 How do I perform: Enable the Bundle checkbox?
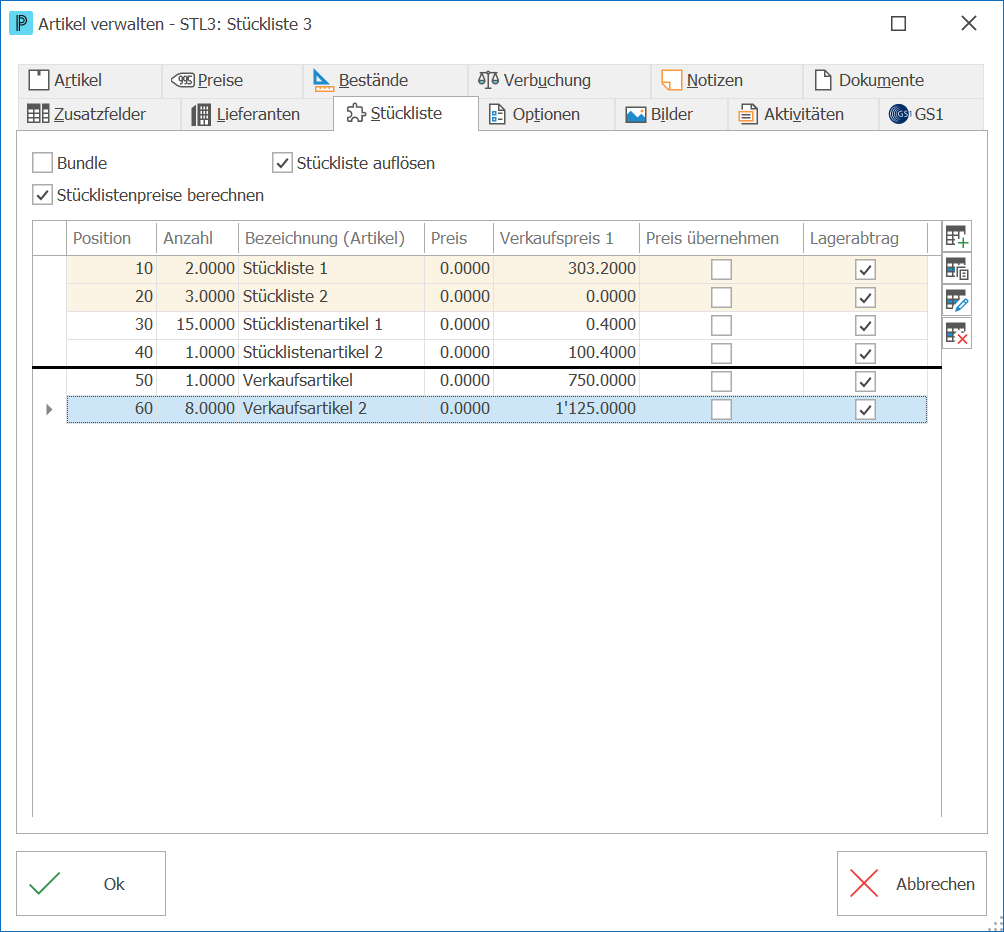pyautogui.click(x=42, y=163)
